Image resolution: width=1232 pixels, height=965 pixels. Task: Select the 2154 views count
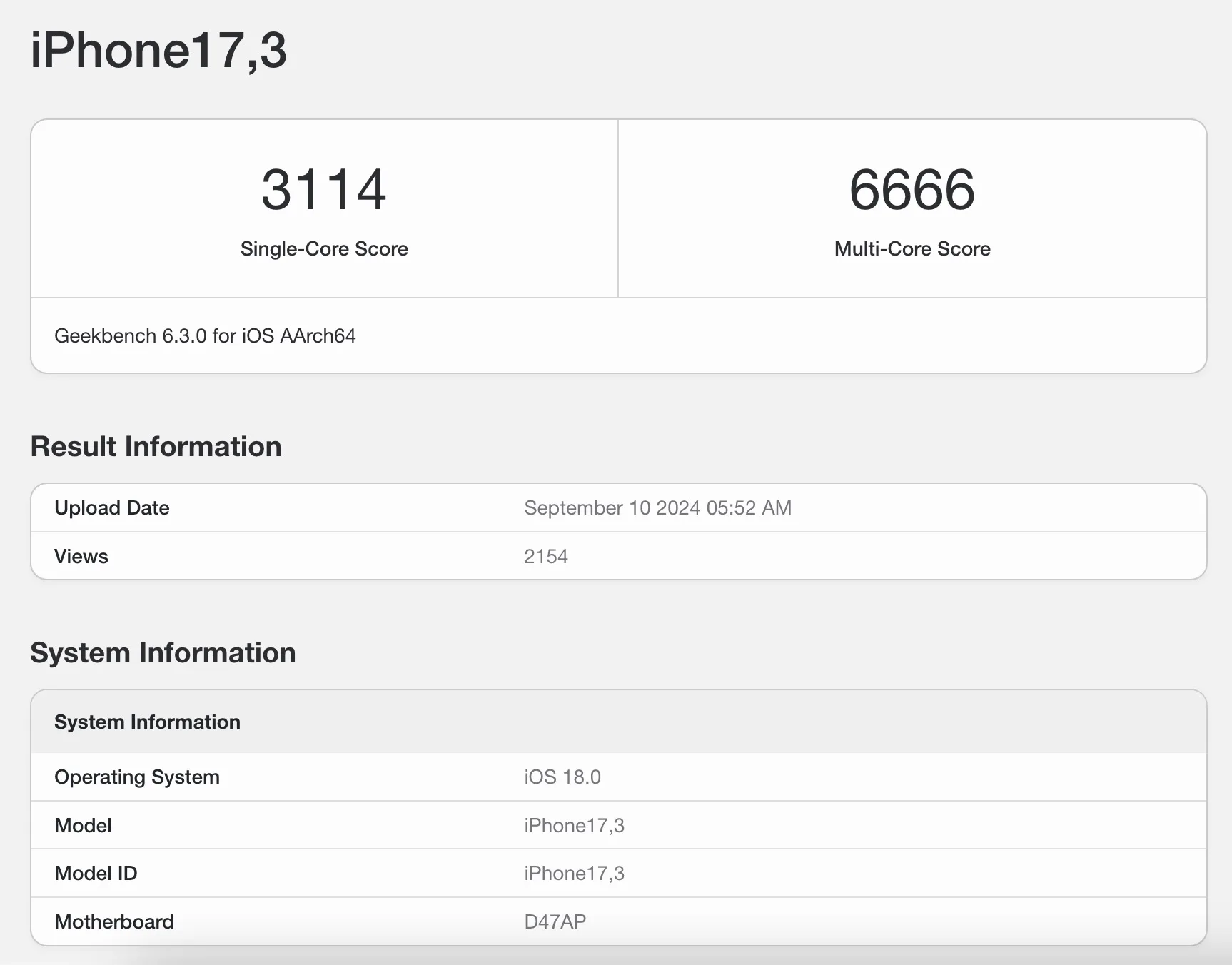pyautogui.click(x=546, y=556)
